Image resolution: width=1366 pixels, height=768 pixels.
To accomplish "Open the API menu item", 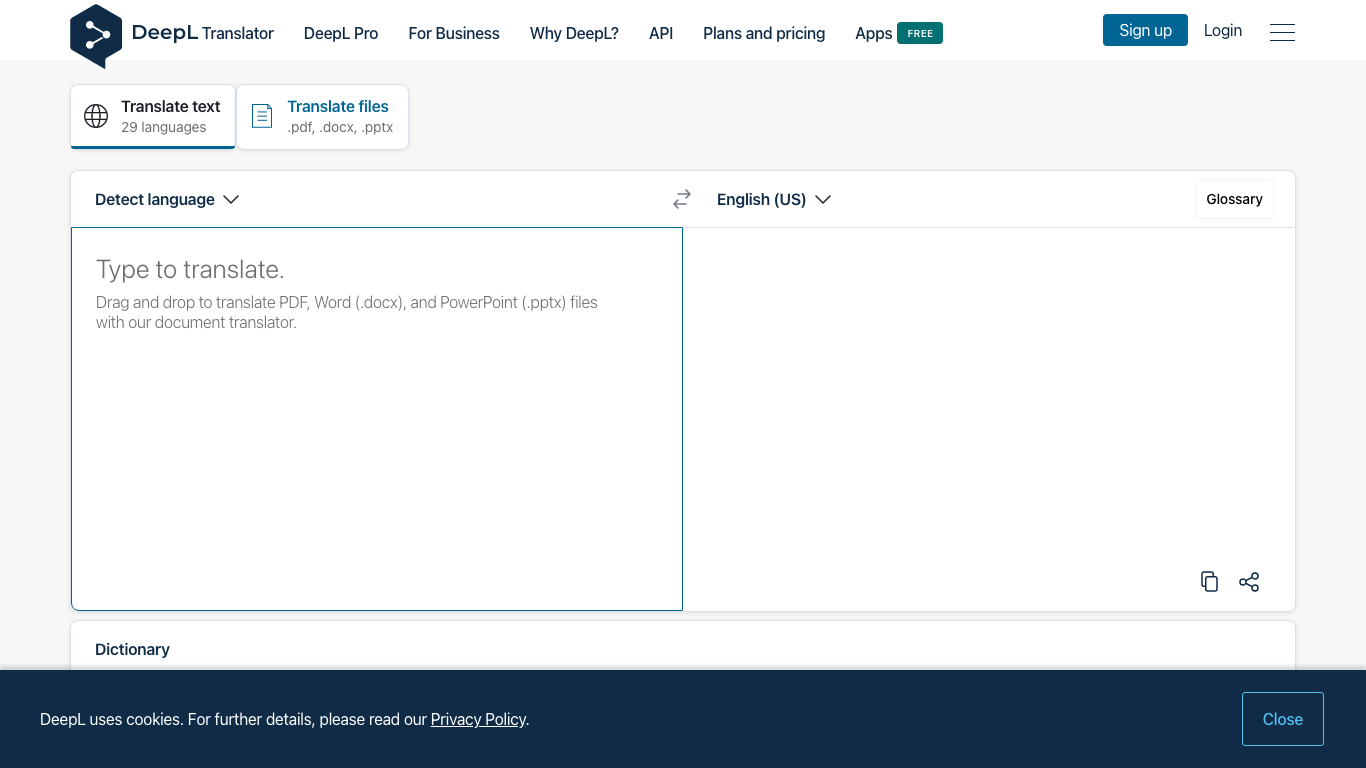I will click(x=661, y=33).
